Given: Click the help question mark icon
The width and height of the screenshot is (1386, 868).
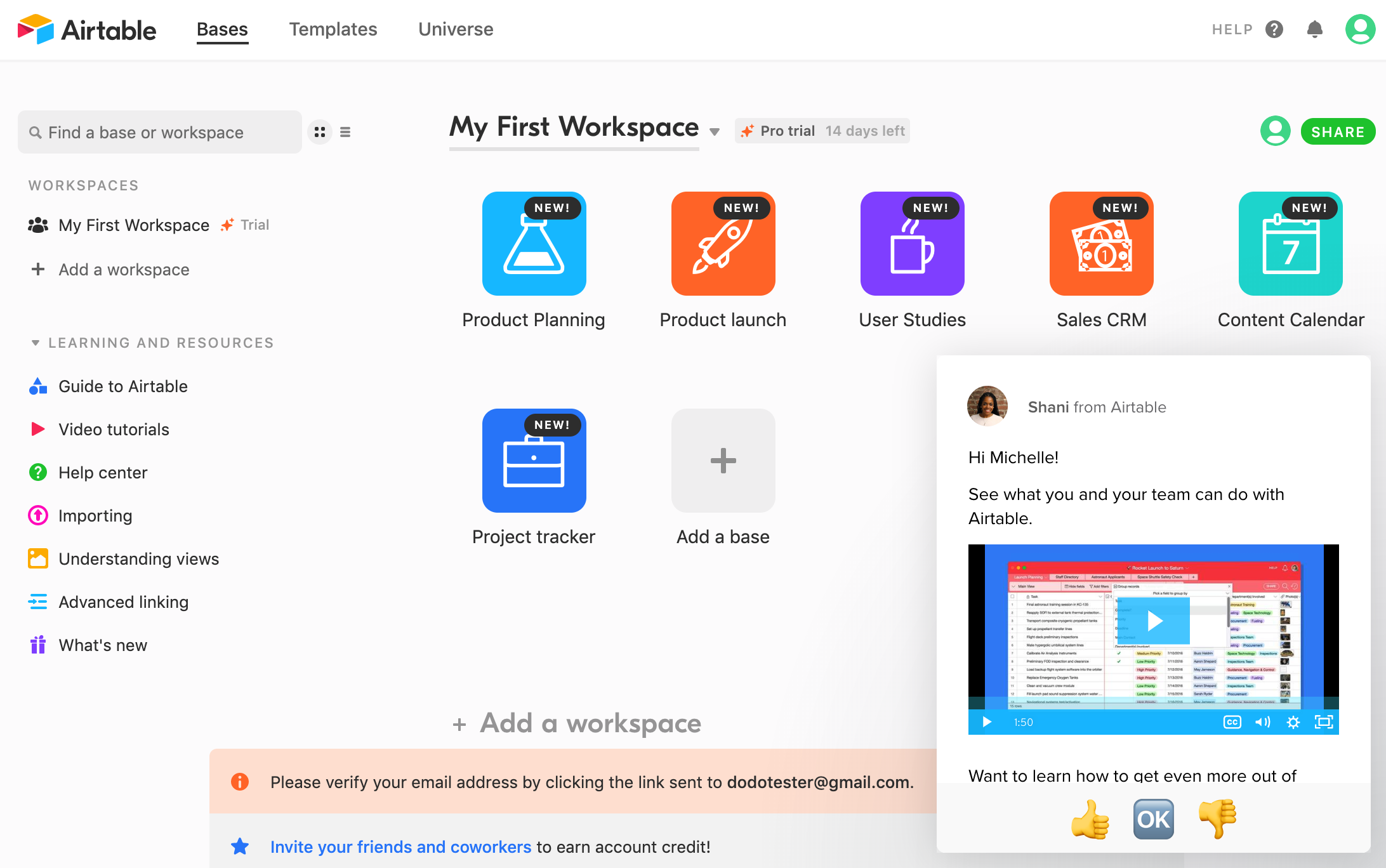Looking at the screenshot, I should (x=1274, y=29).
